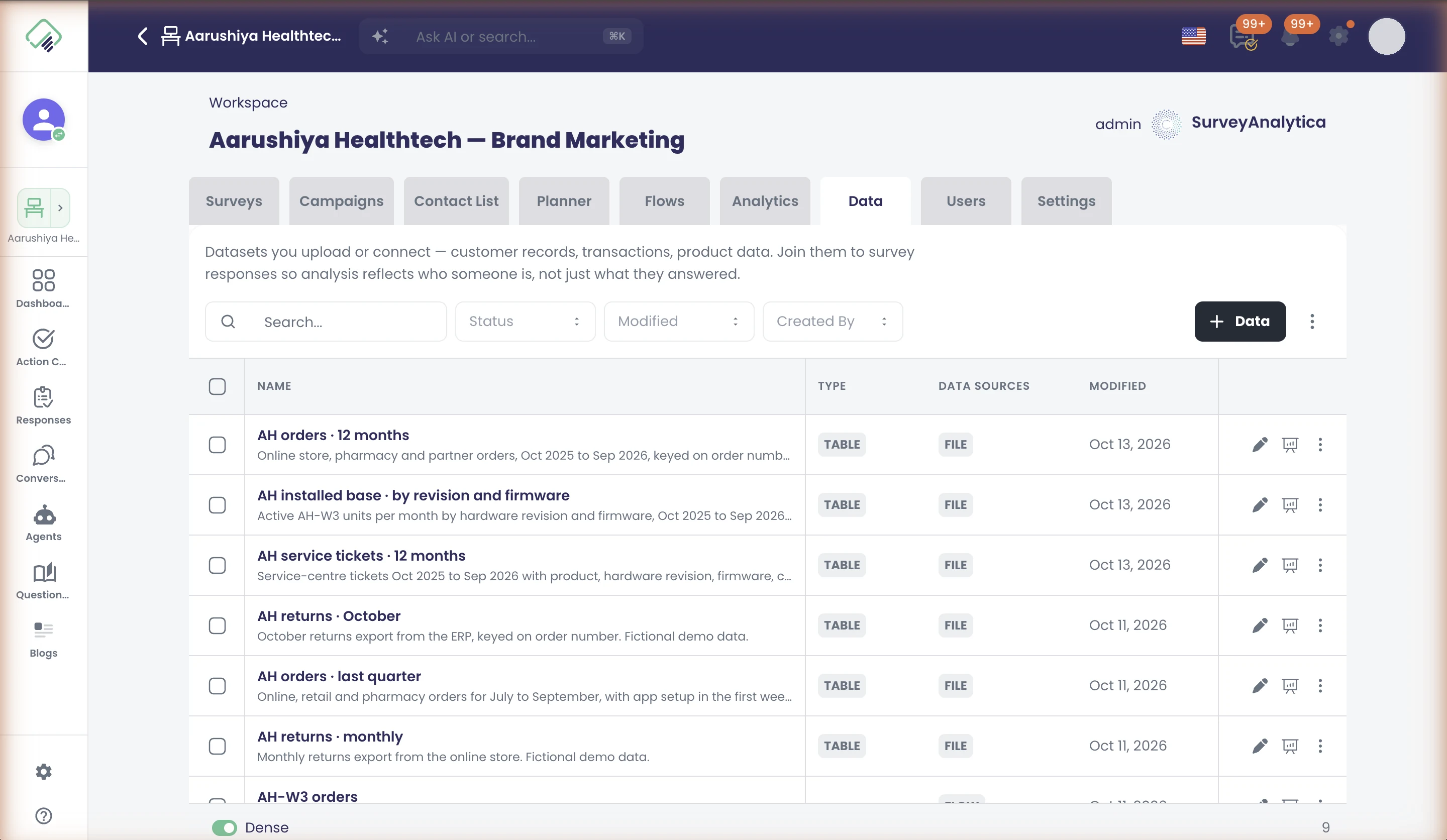The height and width of the screenshot is (840, 1447).
Task: Tick the AH orders · last quarter checkbox
Action: click(x=217, y=686)
